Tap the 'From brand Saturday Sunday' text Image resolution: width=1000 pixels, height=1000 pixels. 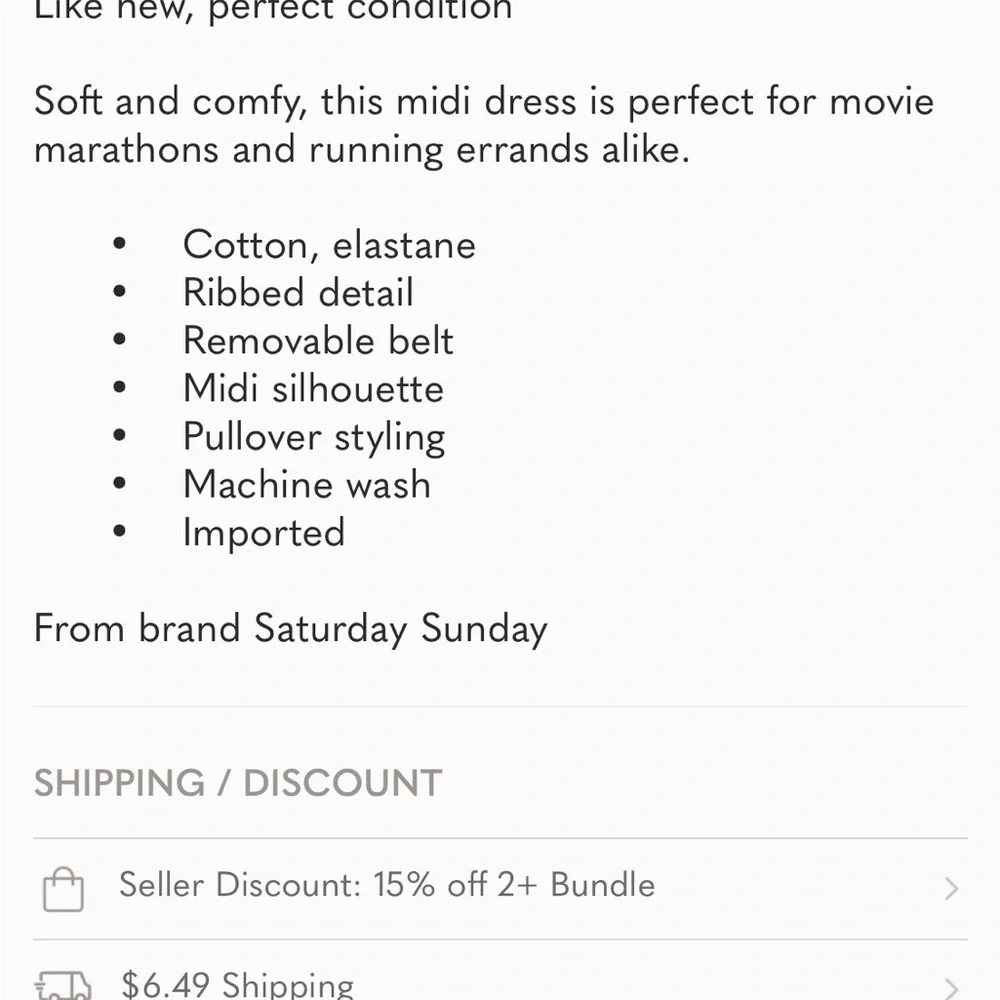pos(291,629)
